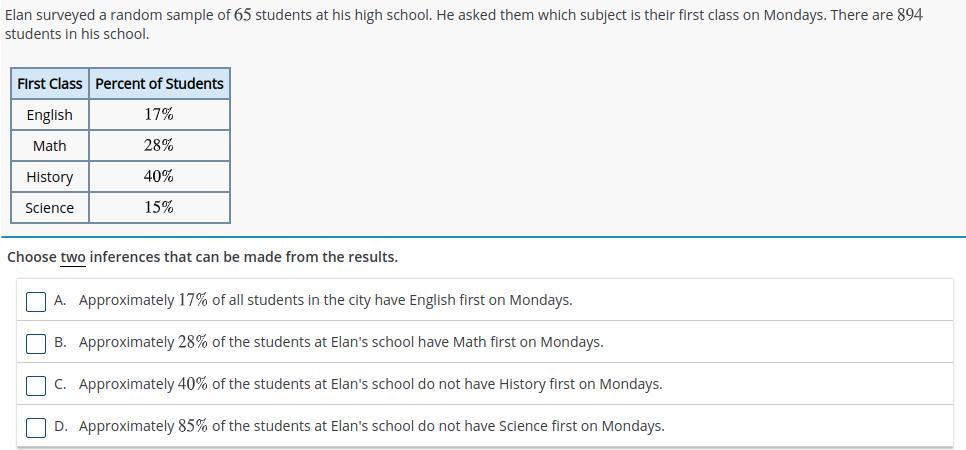Click the History row label in table
The height and width of the screenshot is (450, 966).
(50, 177)
